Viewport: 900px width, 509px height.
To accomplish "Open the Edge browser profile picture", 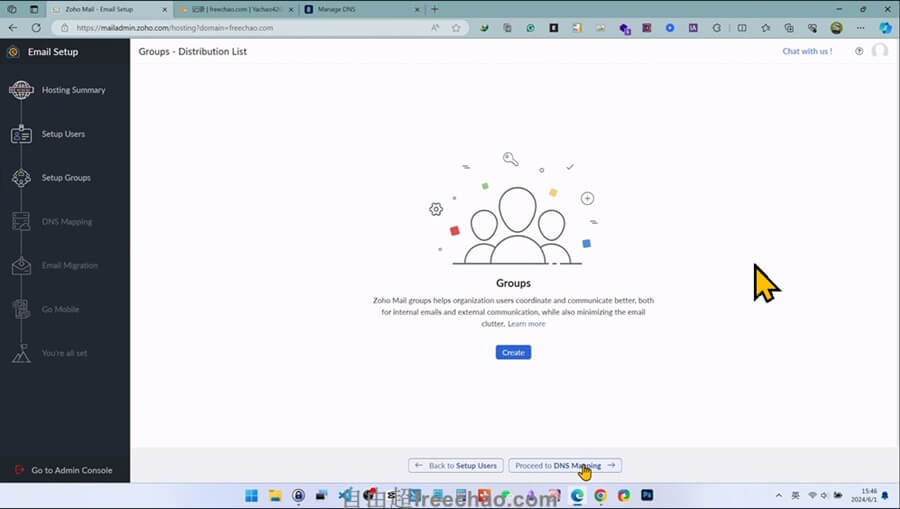I will (836, 28).
